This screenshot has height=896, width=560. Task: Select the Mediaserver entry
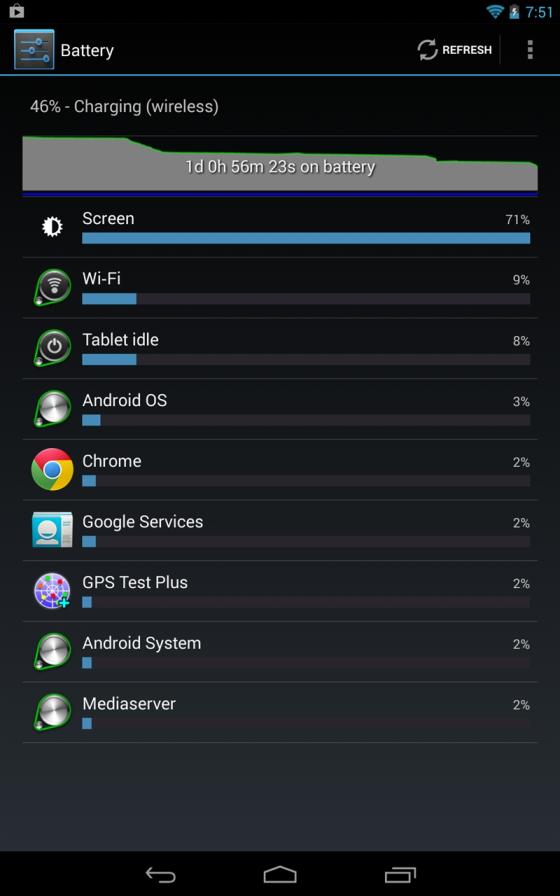coord(280,712)
